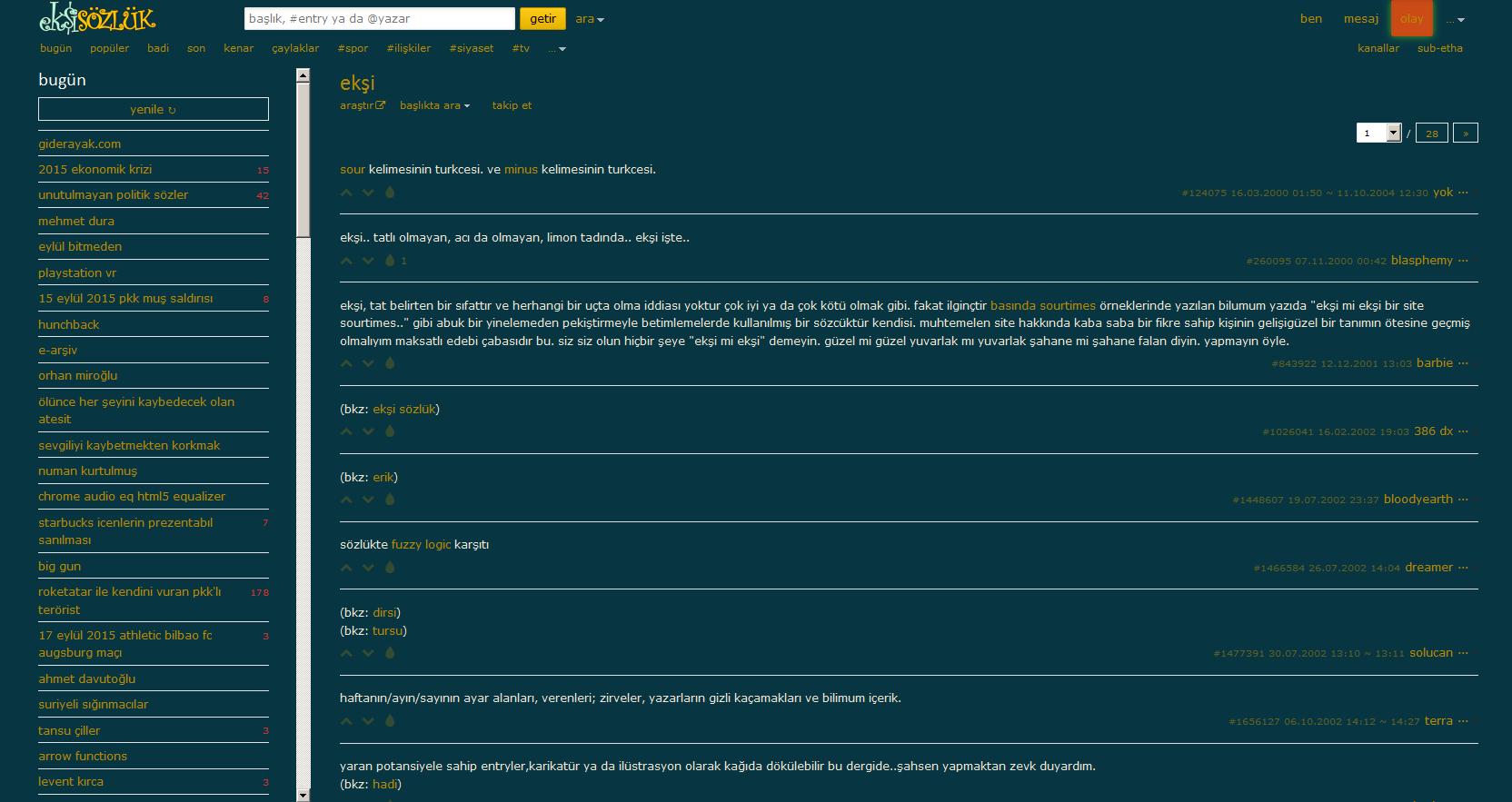Downvote the entry by barbie
1512x802 pixels.
point(368,363)
